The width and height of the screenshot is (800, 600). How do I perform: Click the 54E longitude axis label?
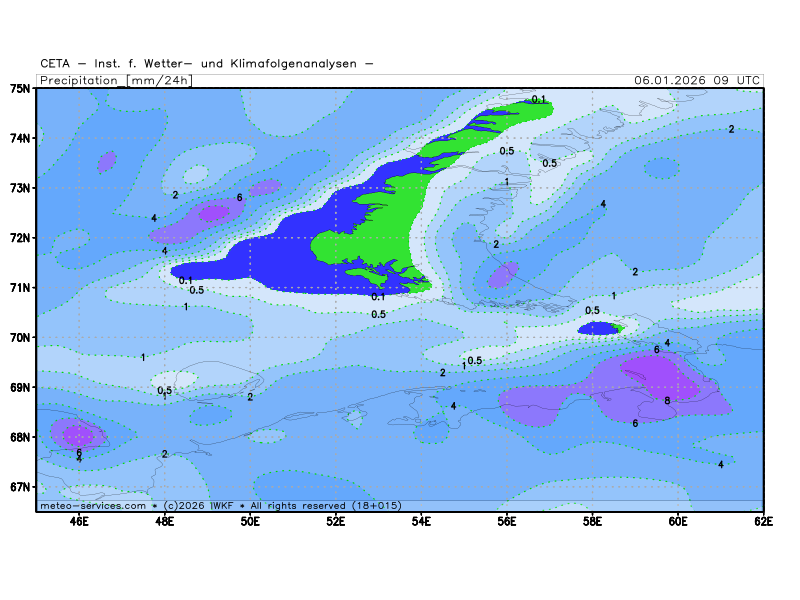point(421,520)
